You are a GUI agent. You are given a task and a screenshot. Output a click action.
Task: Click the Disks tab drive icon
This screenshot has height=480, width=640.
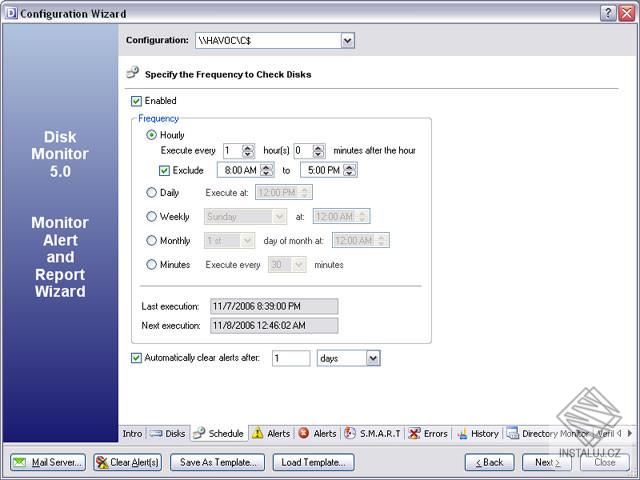click(156, 433)
